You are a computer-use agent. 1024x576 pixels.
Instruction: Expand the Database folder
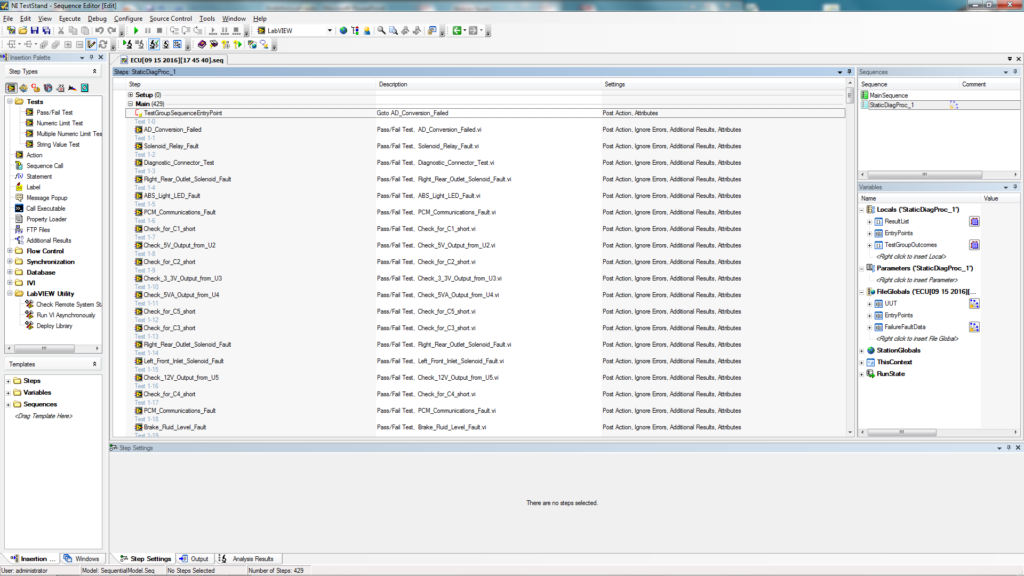coord(10,272)
